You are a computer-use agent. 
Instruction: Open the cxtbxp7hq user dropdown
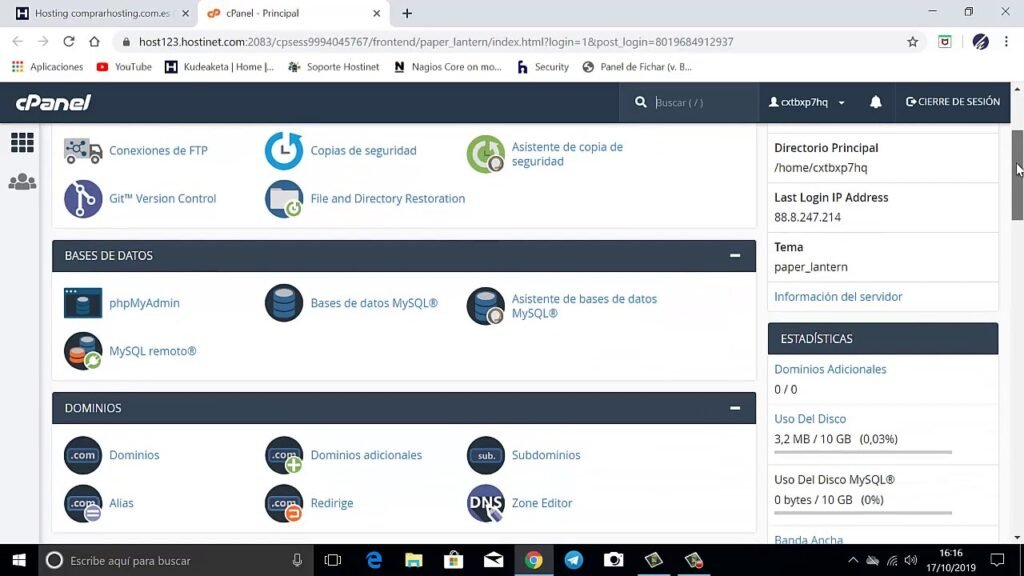(x=807, y=102)
